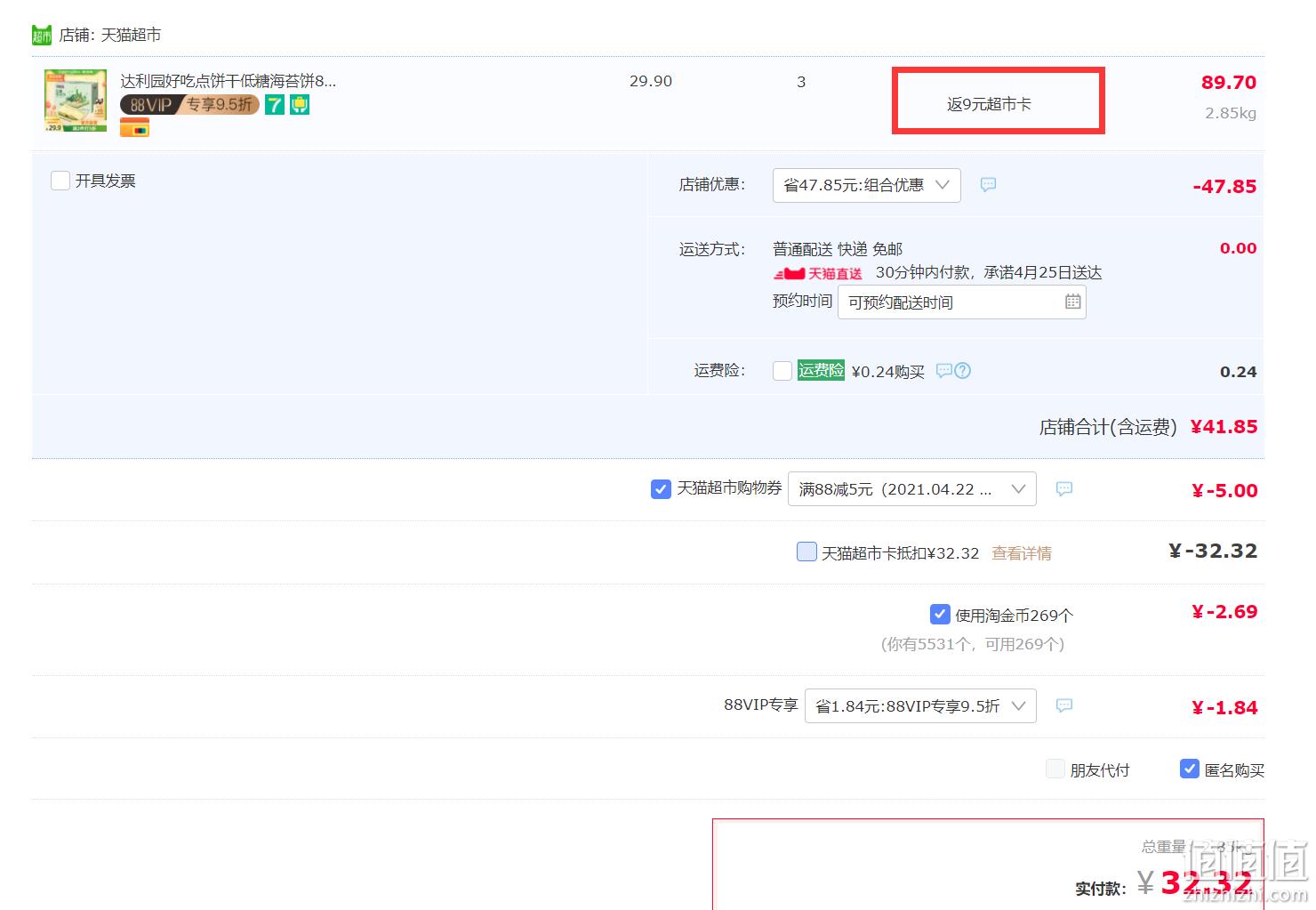Screen dimensions: 1316x910
Task: Uncheck the 天猫超市购物券 checkbox
Action: coord(661,488)
